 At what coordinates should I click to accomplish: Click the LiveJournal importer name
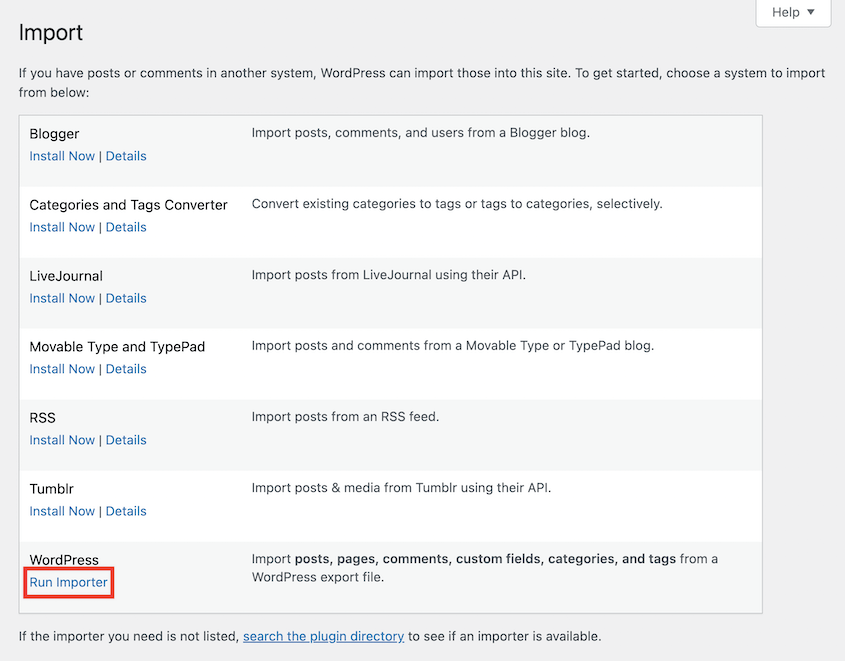click(x=66, y=276)
